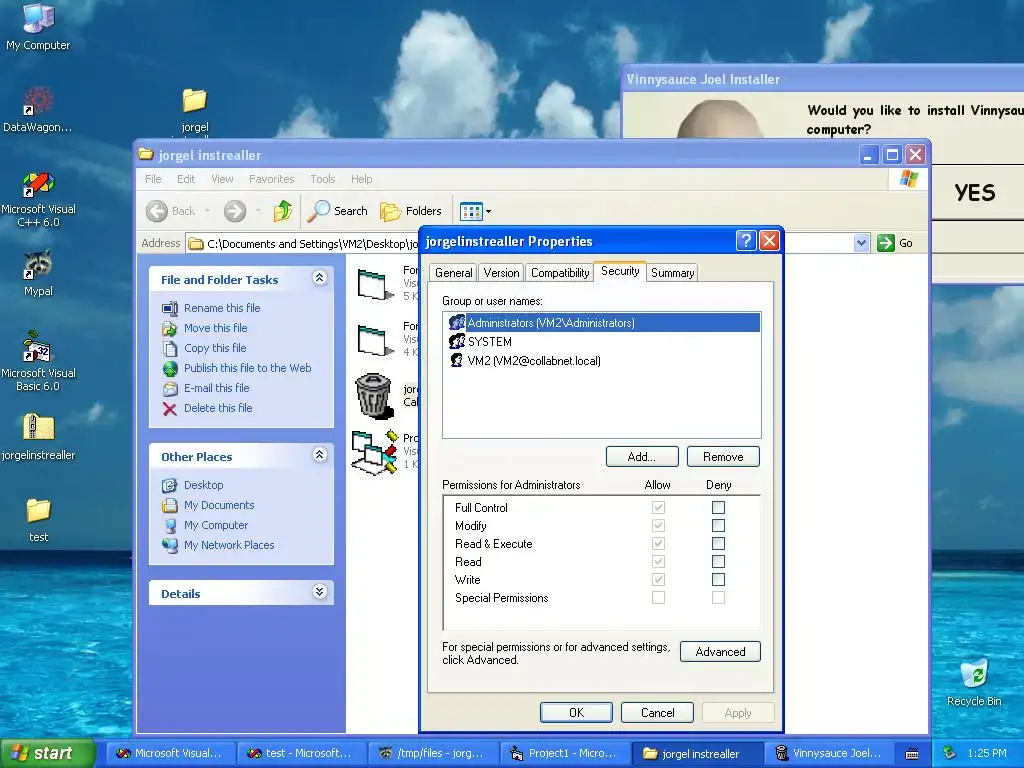This screenshot has height=768, width=1024.
Task: Select the test folder on desktop
Action: click(x=38, y=519)
